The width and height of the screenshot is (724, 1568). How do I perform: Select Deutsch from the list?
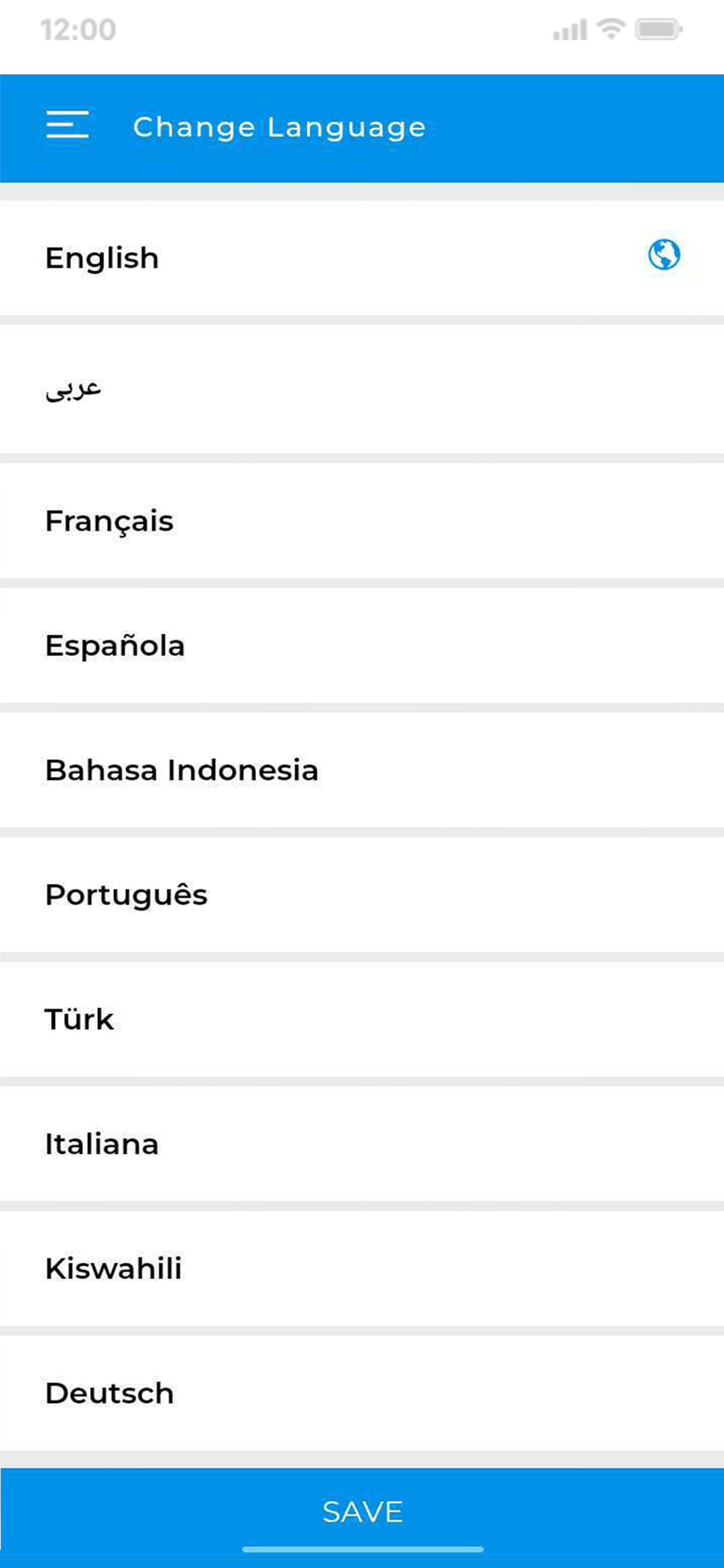click(109, 1394)
